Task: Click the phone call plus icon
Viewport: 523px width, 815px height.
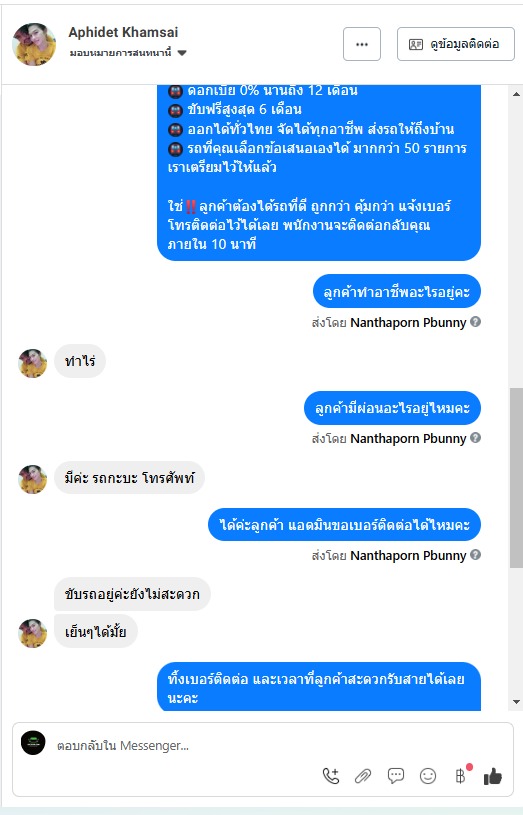Action: (331, 776)
